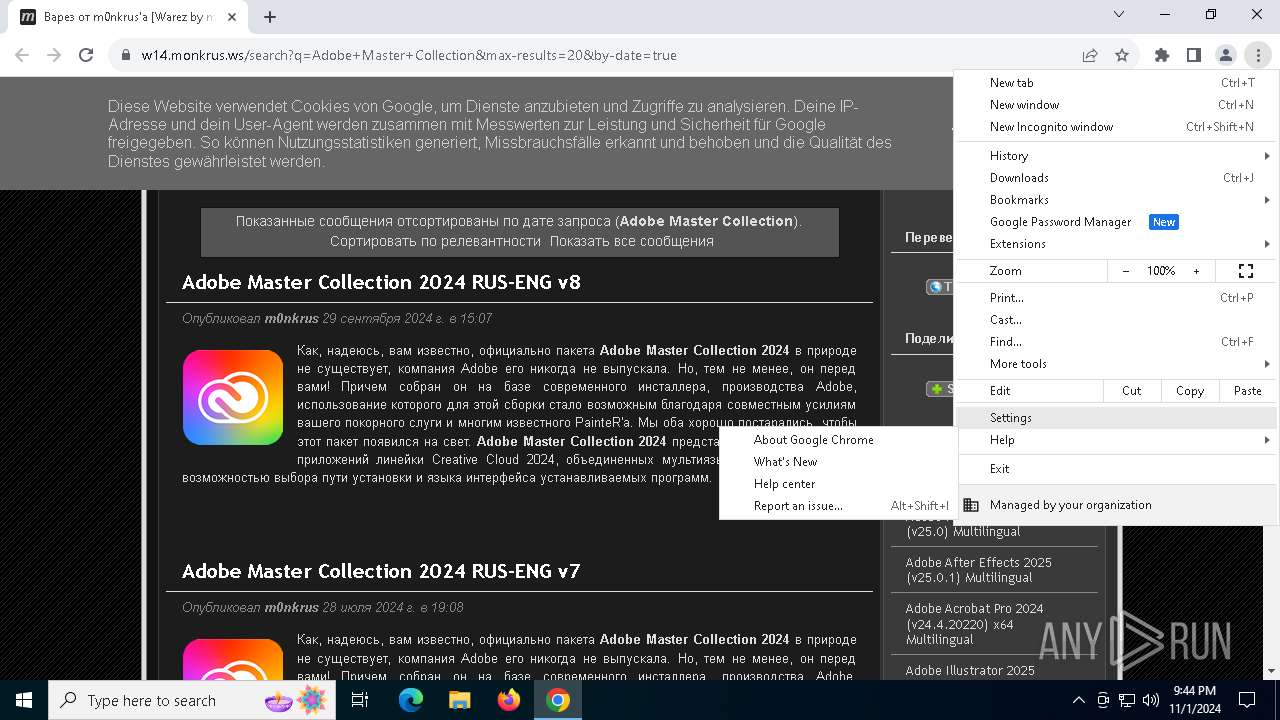Click the speaker volume tray icon
This screenshot has width=1280, height=720.
pos(1150,700)
